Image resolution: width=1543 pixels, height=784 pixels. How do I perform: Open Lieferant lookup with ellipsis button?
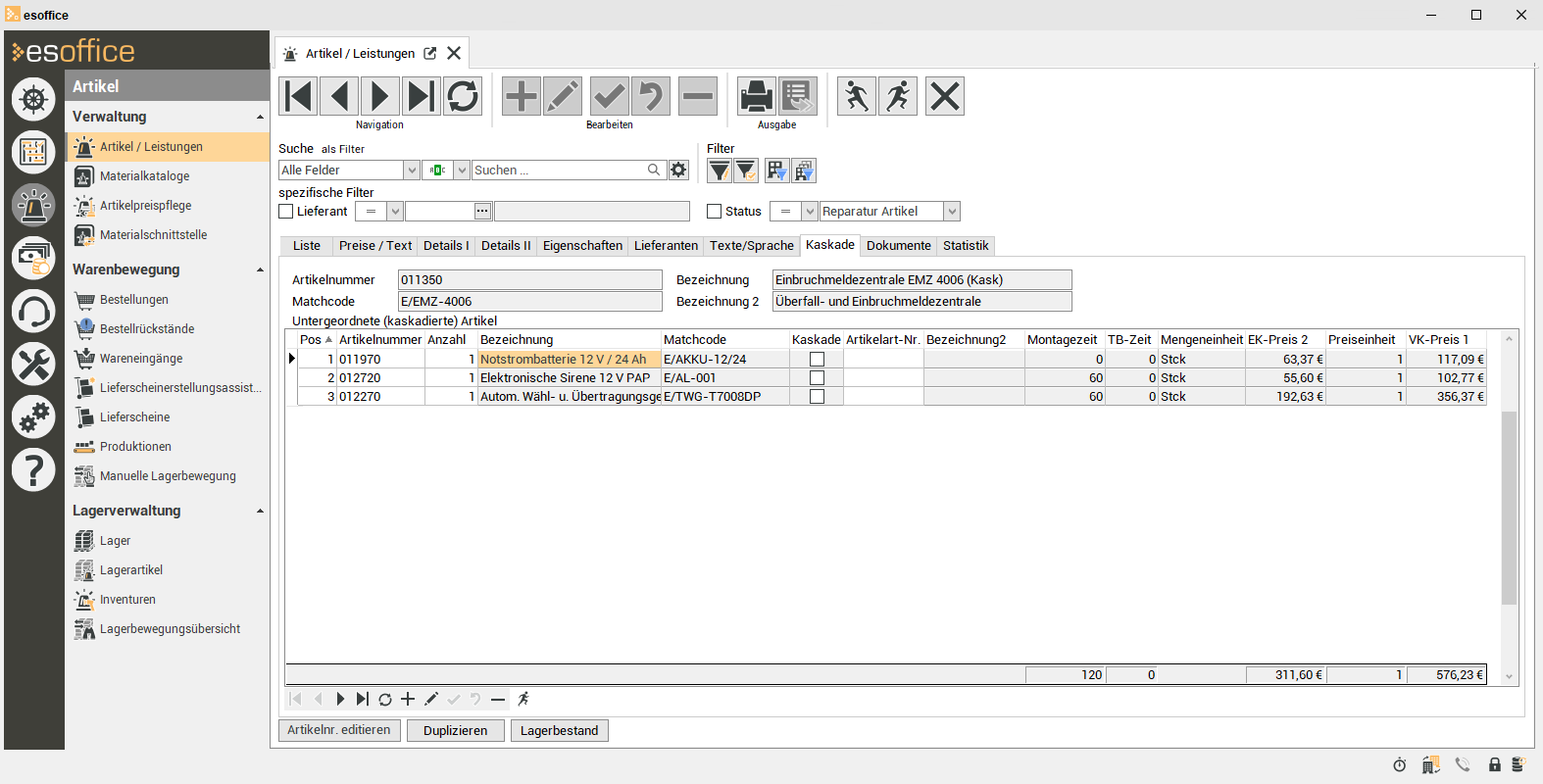click(x=482, y=211)
